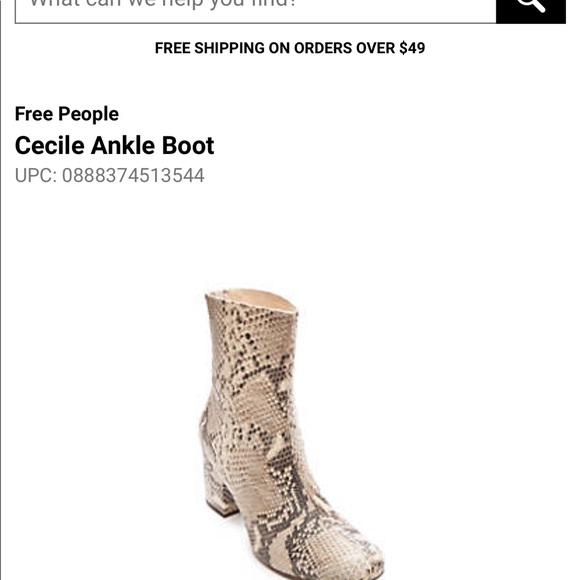Click the placeholder text inside the search box
Screen dimensions: 580x580
[163, 4]
